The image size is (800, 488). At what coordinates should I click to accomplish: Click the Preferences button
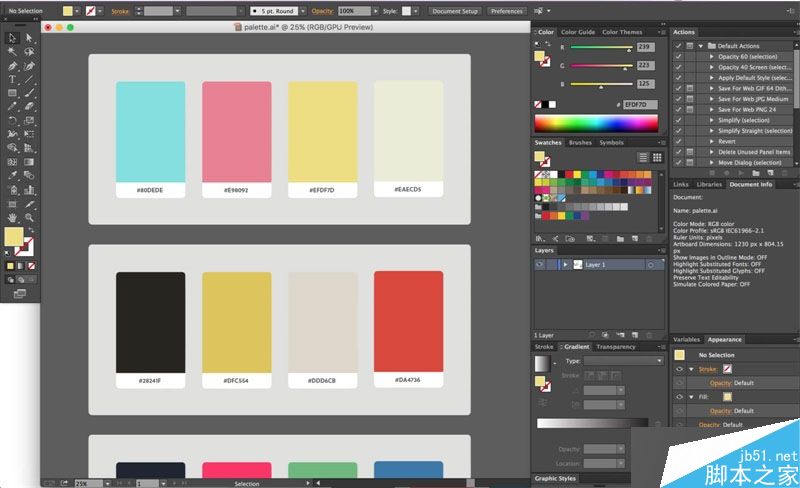(x=507, y=11)
